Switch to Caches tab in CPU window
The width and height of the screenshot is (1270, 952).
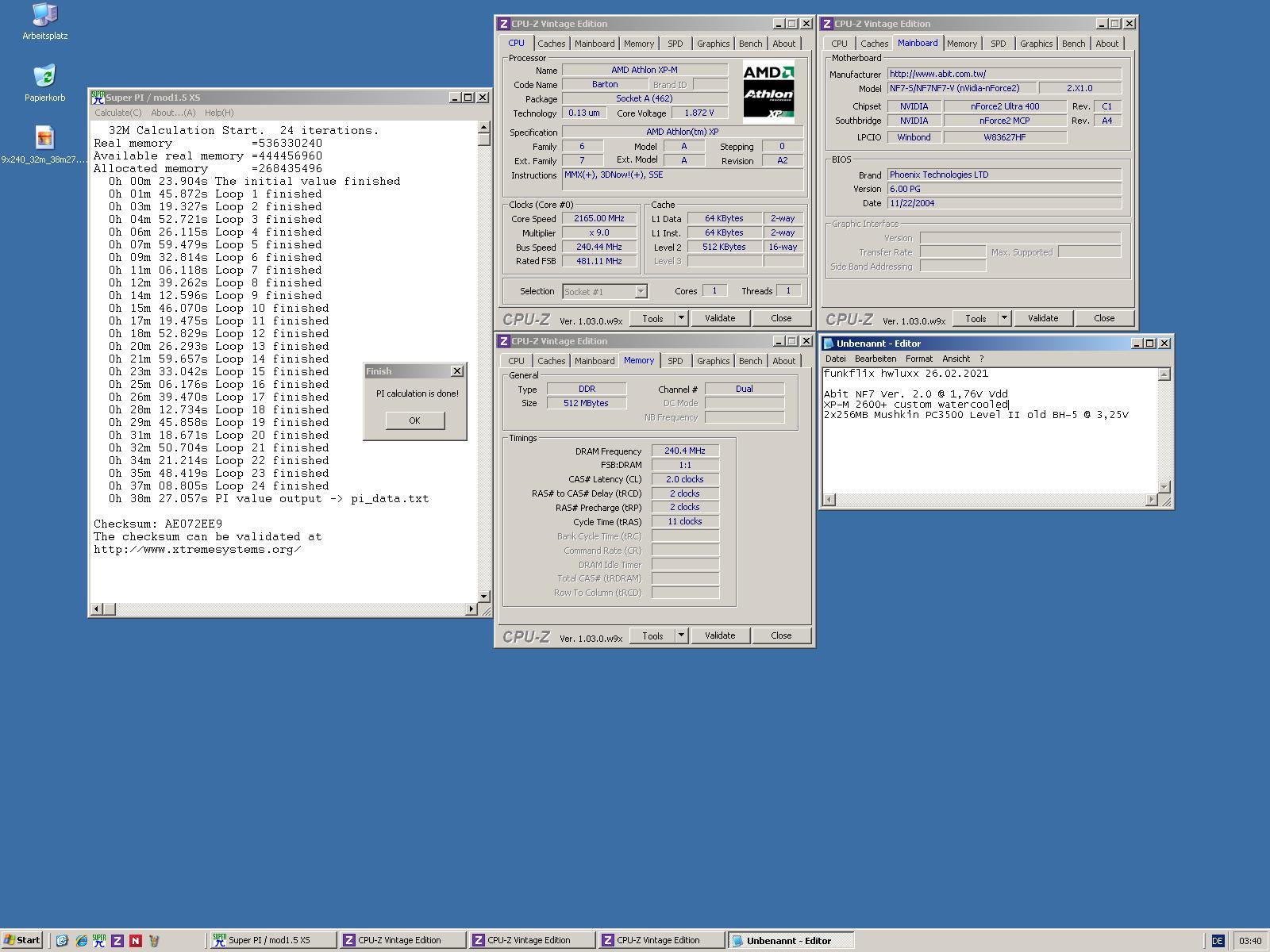[x=551, y=44]
